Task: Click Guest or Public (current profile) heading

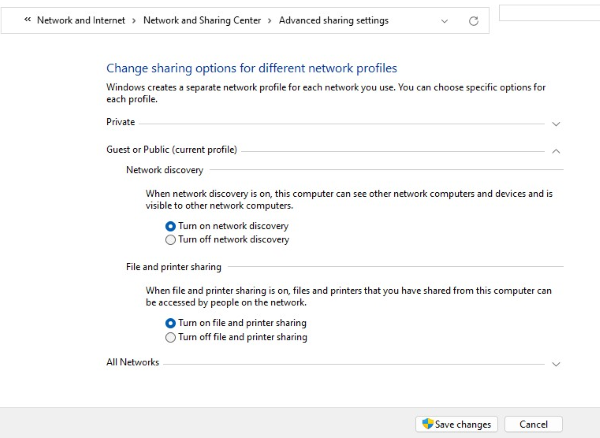Action: [x=172, y=150]
